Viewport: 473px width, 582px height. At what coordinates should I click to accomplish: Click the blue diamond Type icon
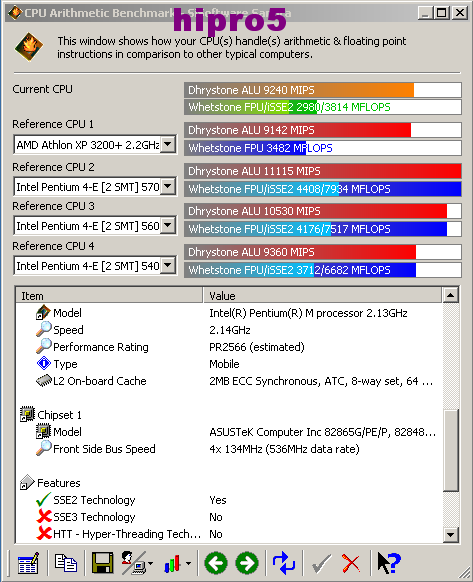[44, 363]
